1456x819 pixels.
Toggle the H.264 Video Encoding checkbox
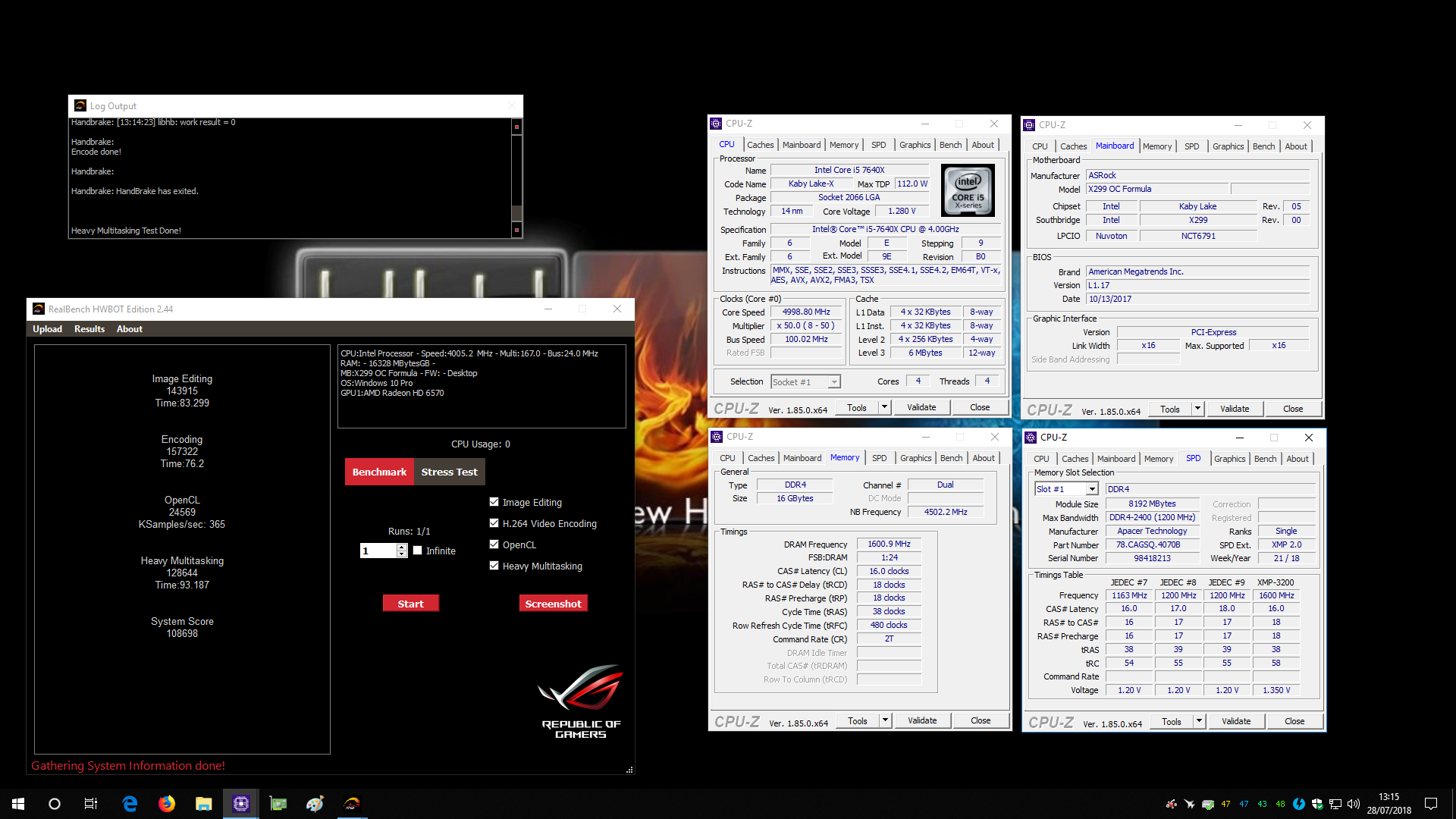(494, 523)
